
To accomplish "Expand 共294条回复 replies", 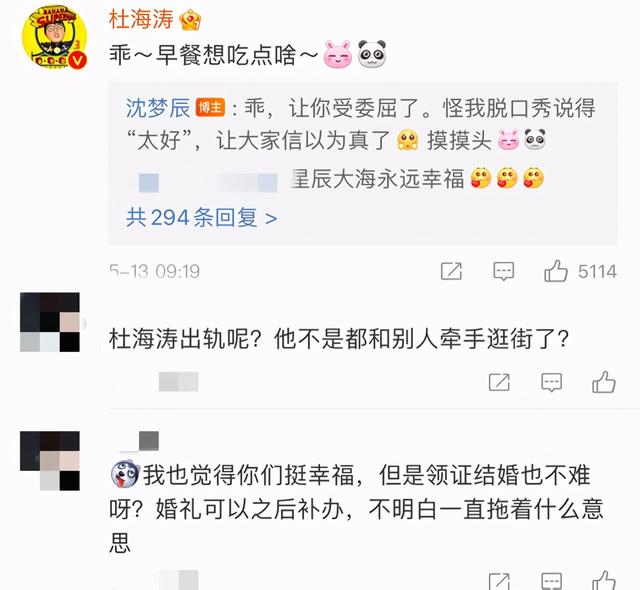I will point(202,217).
